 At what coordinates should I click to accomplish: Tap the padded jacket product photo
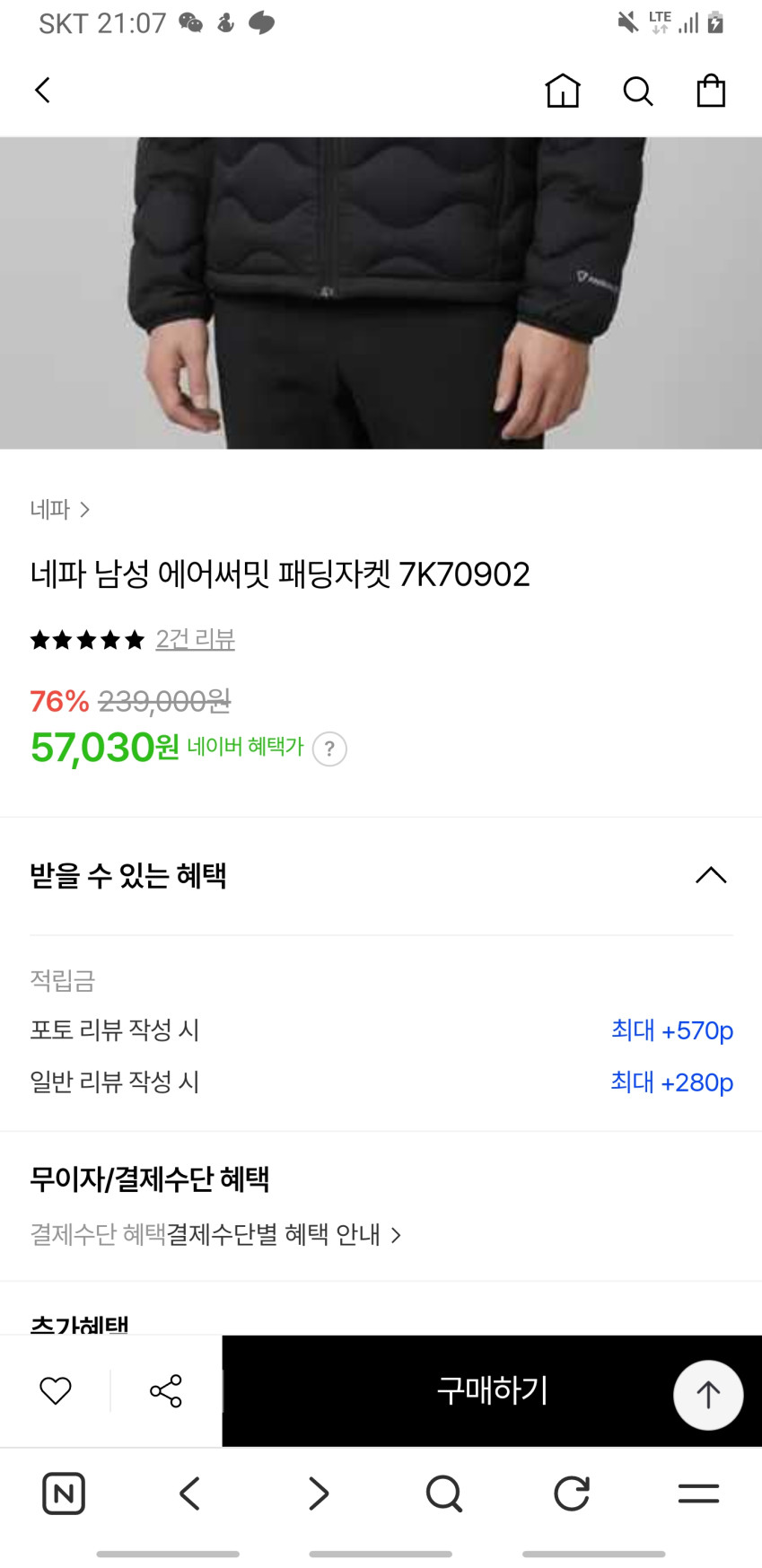point(381,293)
